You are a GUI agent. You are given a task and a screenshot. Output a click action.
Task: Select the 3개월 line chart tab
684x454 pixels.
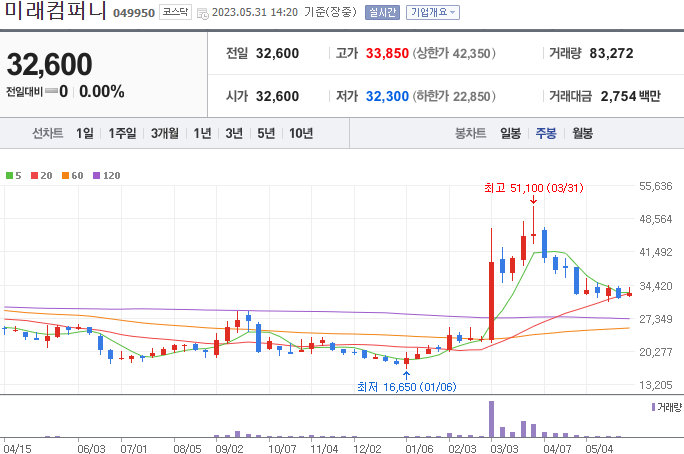tap(165, 133)
